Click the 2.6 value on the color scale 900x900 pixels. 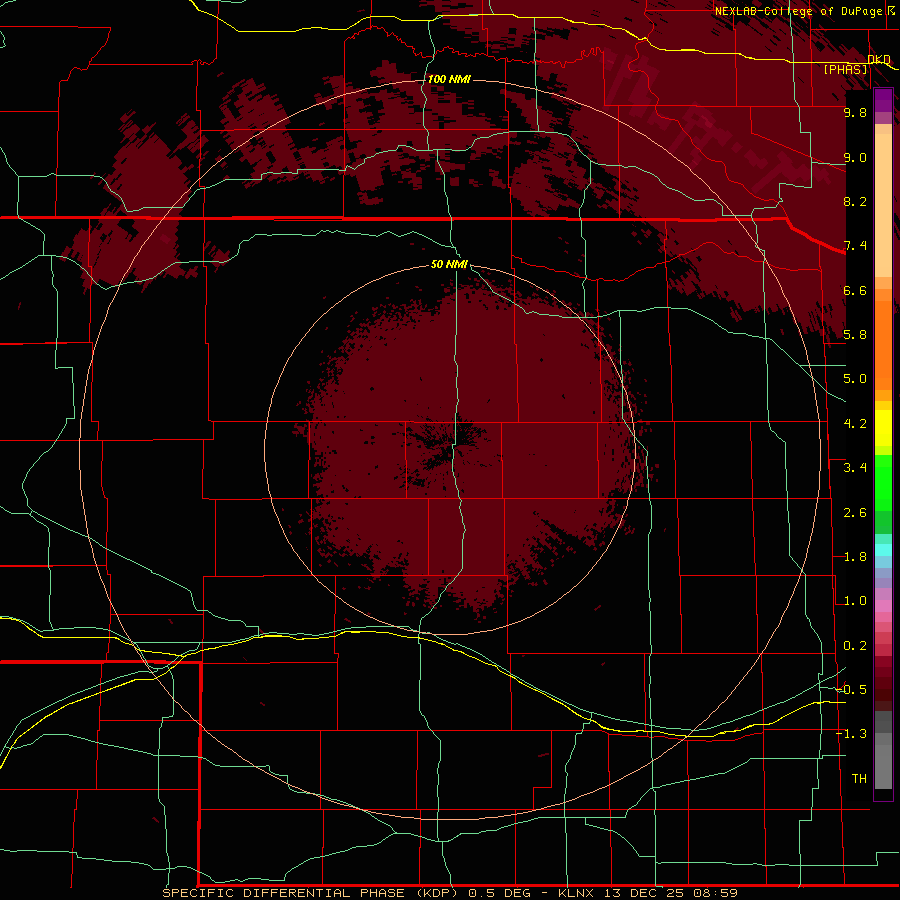pyautogui.click(x=855, y=513)
